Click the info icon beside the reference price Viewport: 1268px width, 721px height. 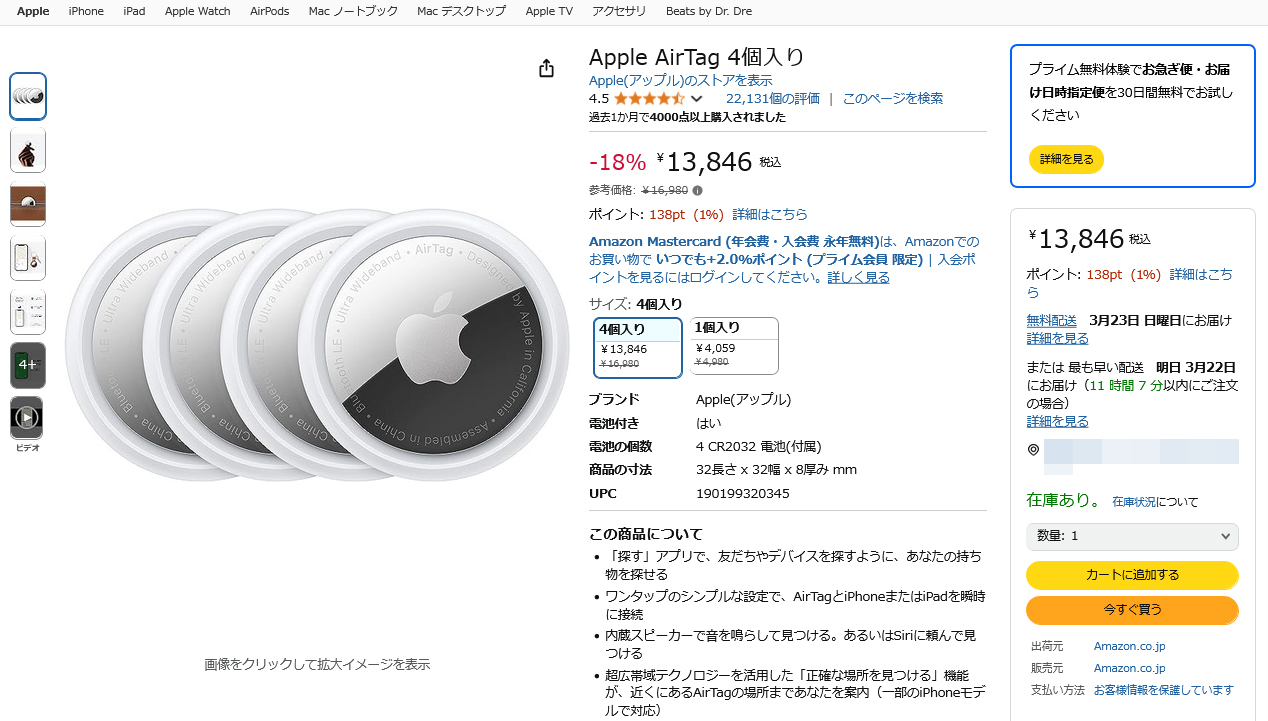pyautogui.click(x=697, y=190)
